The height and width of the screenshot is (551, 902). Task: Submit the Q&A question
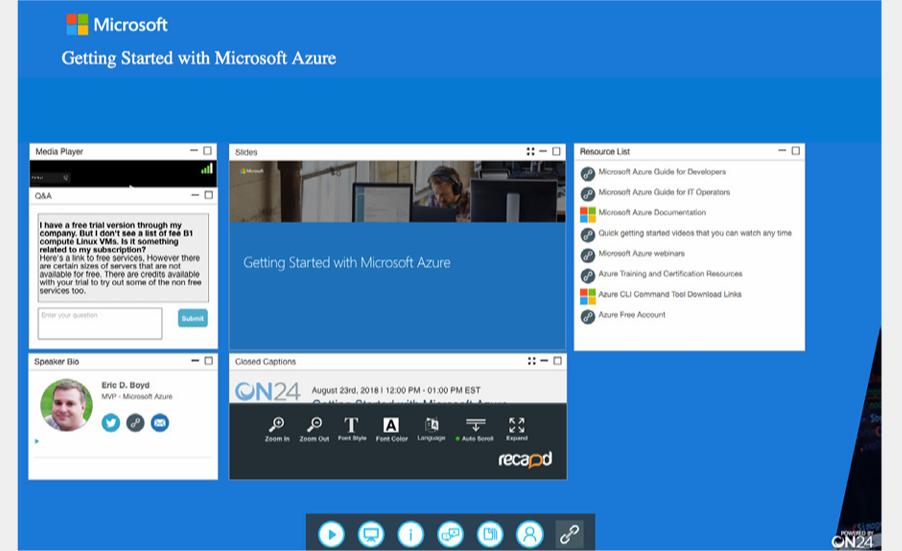193,318
